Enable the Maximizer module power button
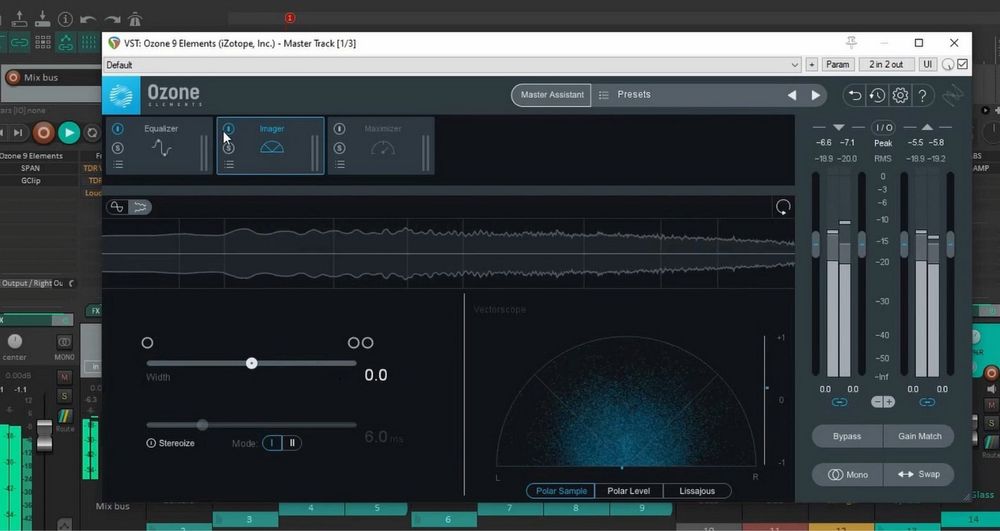The height and width of the screenshot is (531, 1000). point(339,129)
